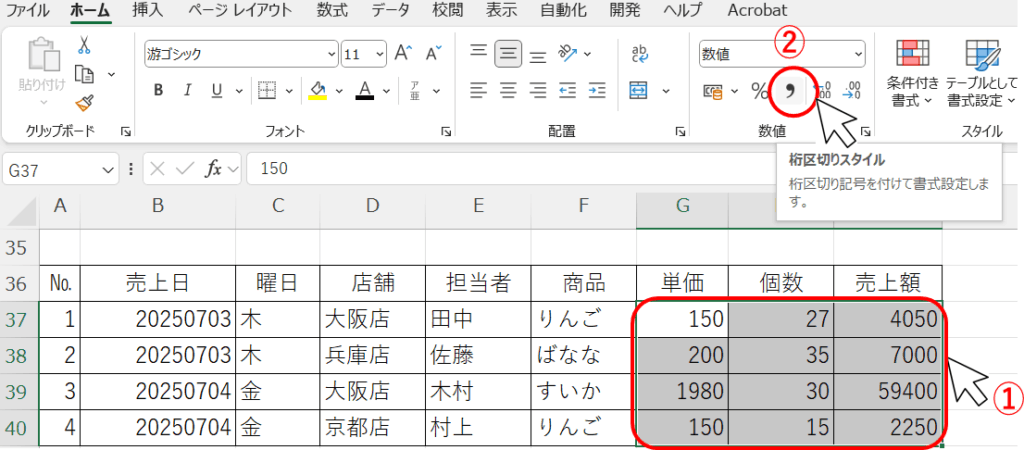Click the cut scissors icon
This screenshot has height=450, width=1024.
coord(85,45)
